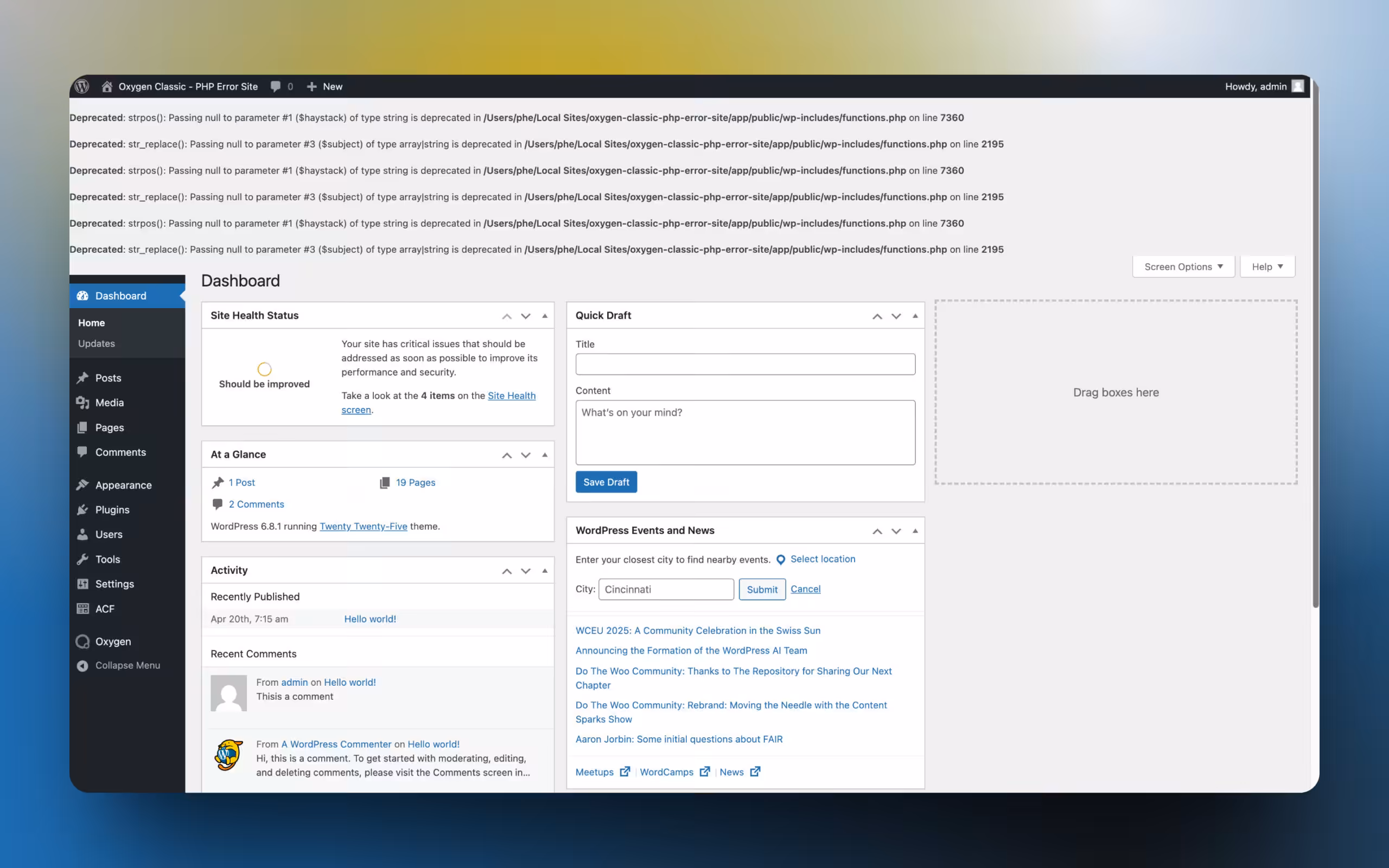Focus the Quick Draft Title field
The width and height of the screenshot is (1389, 868).
coord(745,364)
